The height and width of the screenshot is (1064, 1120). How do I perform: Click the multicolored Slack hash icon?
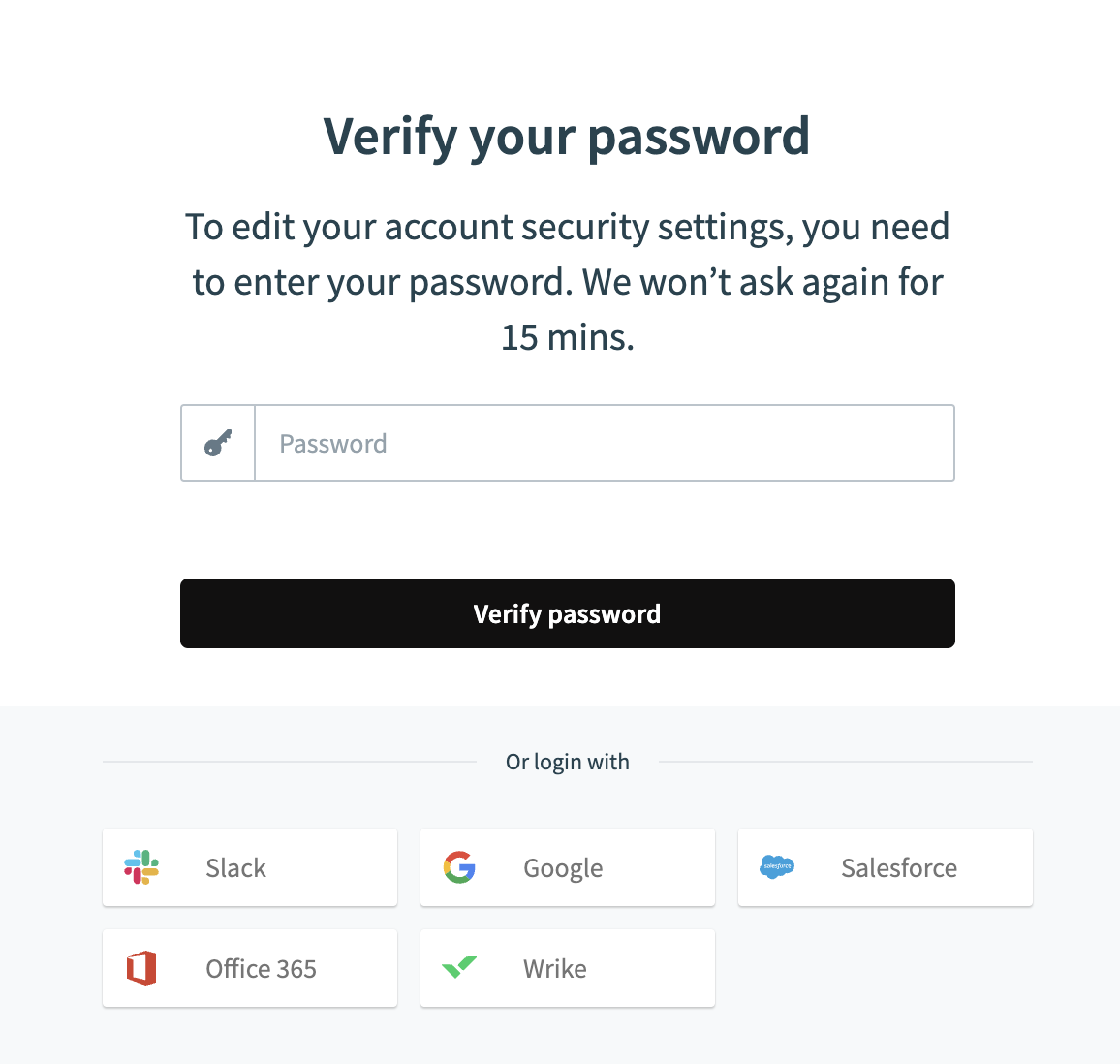(x=141, y=867)
